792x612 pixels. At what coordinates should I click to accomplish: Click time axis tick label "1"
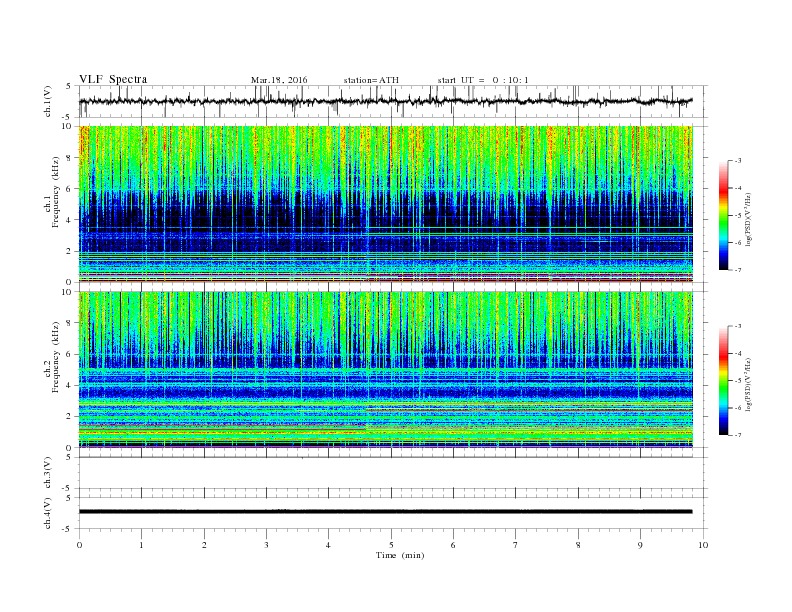141,545
